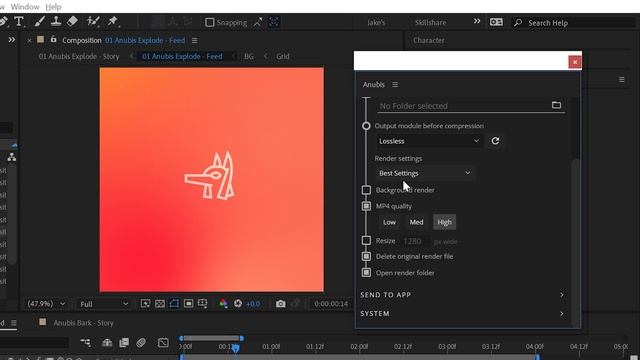Viewport: 640px width, 360px height.
Task: Set MP4 quality to Med
Action: (x=416, y=222)
